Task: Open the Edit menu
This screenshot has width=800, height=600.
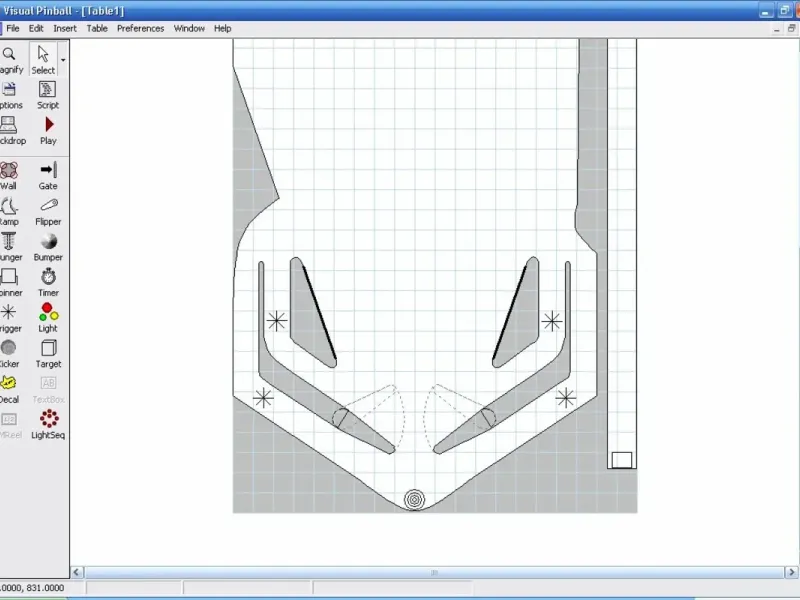Action: coord(36,29)
